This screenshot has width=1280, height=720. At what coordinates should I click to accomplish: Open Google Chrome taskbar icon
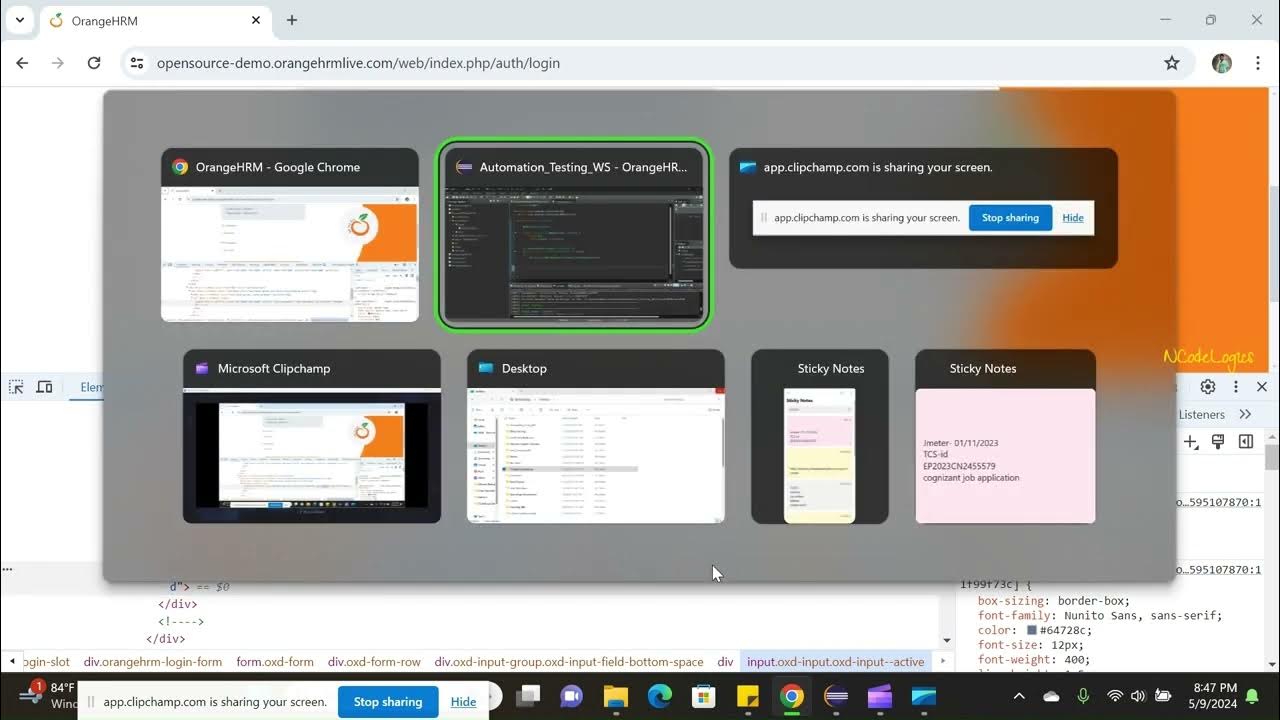pos(792,696)
